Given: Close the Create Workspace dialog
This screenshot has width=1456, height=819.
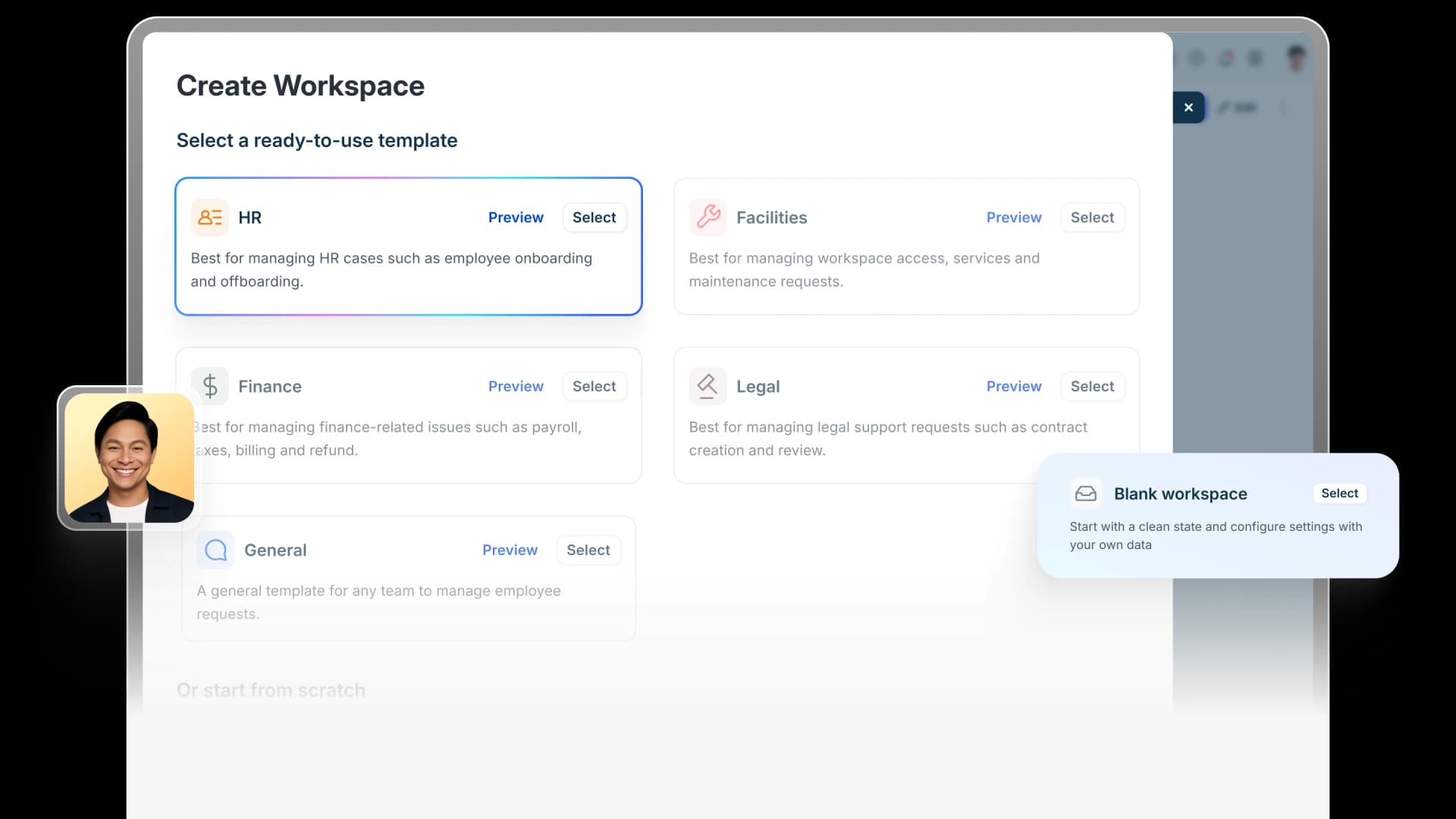Looking at the screenshot, I should pos(1188,108).
